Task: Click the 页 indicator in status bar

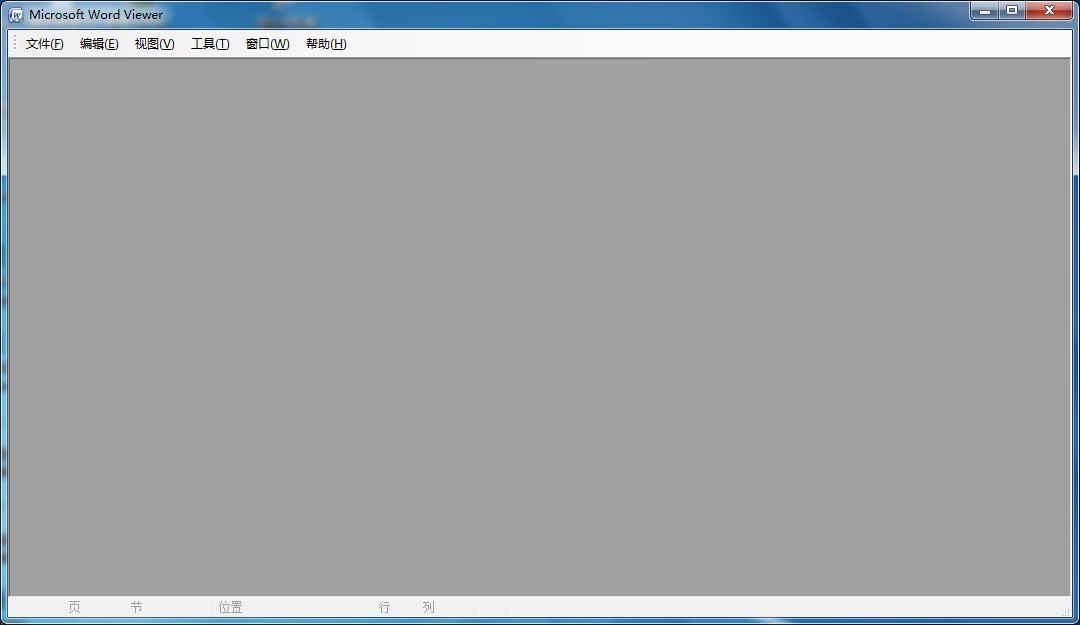Action: pyautogui.click(x=74, y=607)
